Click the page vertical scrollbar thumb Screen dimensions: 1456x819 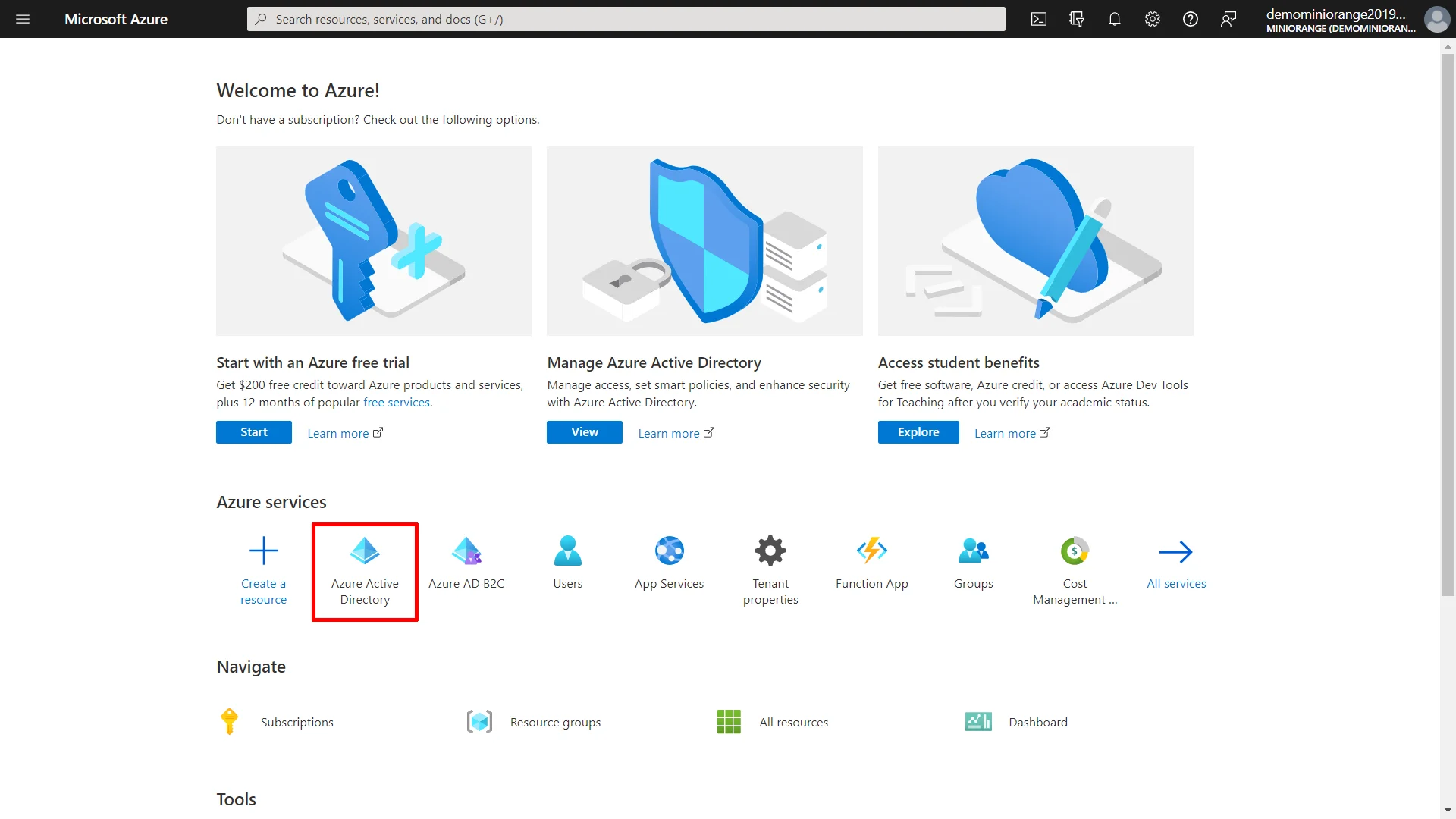1448,325
